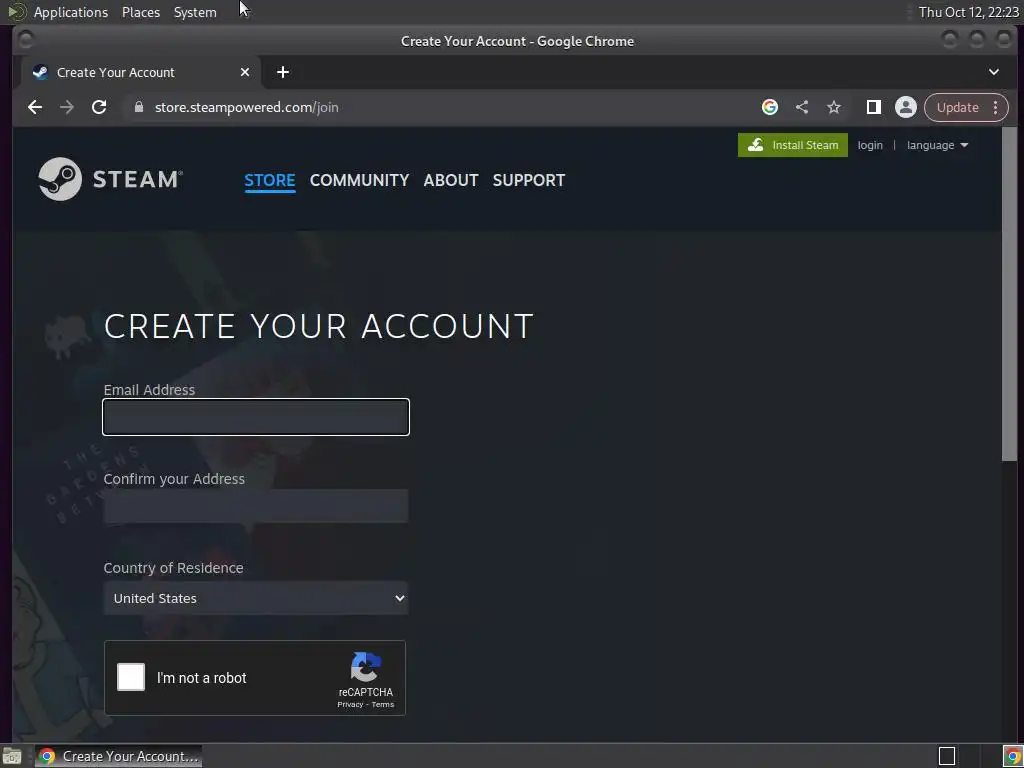Click the address bar URL

point(247,107)
